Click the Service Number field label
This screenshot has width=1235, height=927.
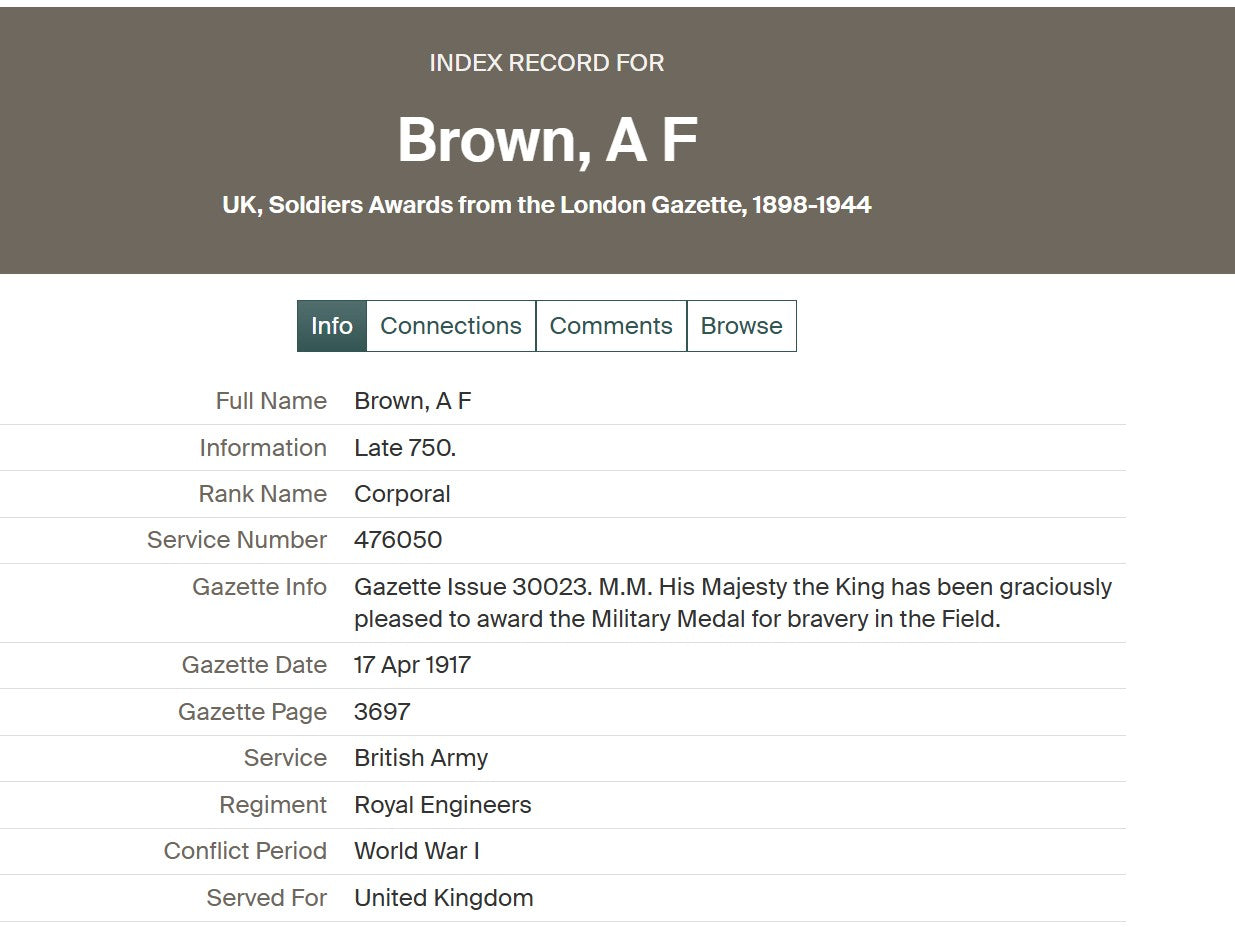click(237, 540)
